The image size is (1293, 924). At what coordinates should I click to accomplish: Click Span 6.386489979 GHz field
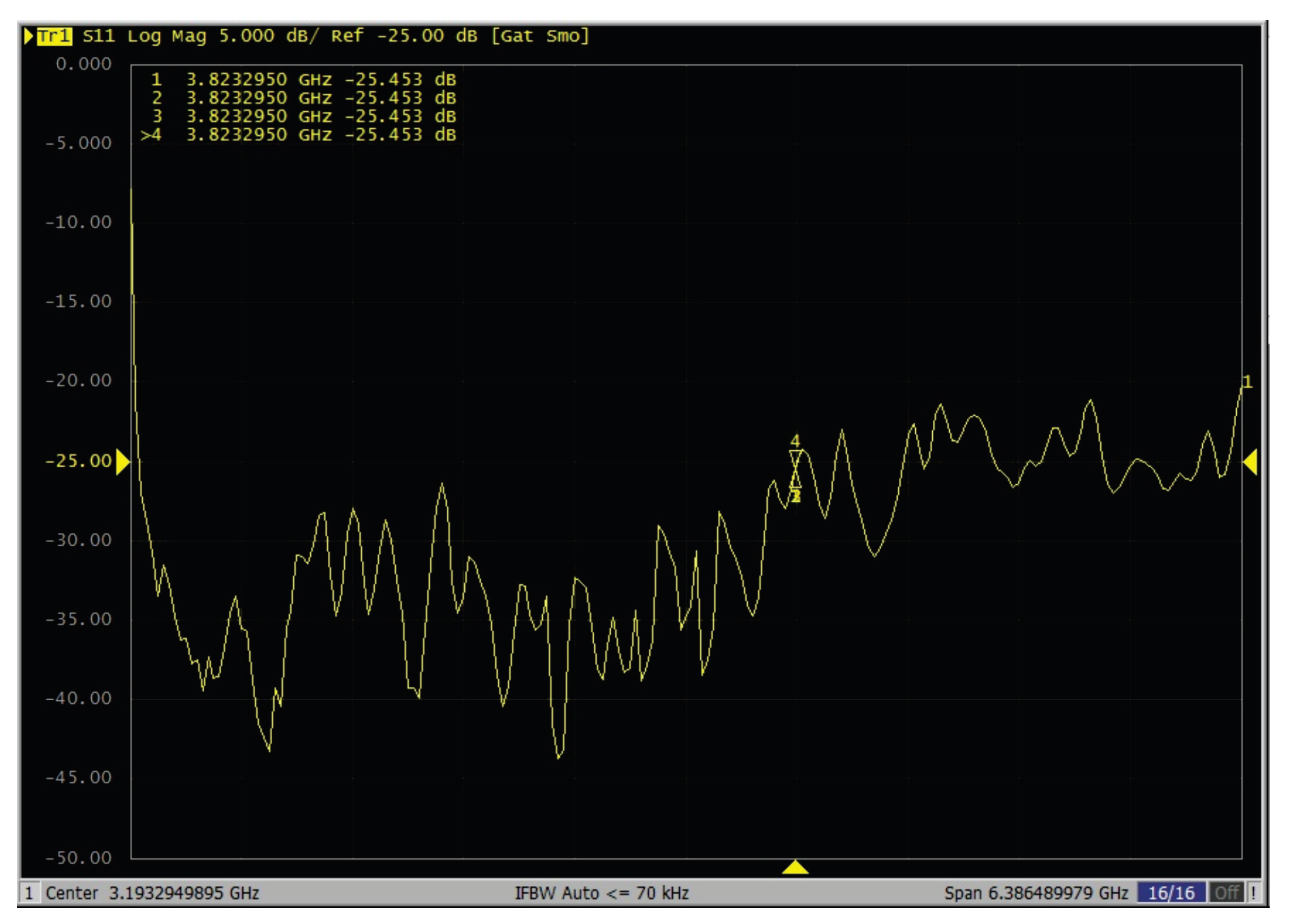click(x=1036, y=893)
